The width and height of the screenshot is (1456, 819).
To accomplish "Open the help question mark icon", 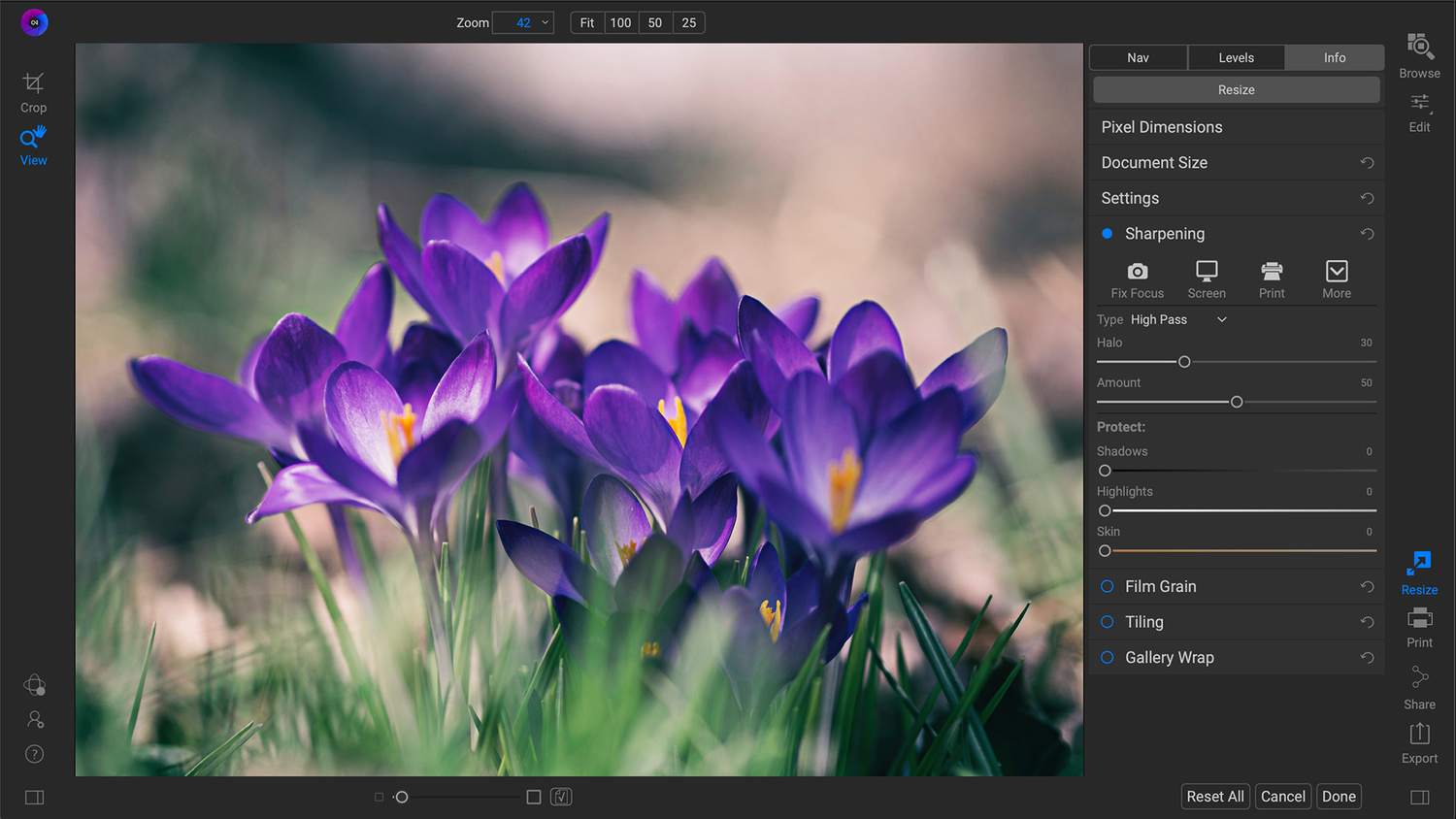I will pos(34,754).
